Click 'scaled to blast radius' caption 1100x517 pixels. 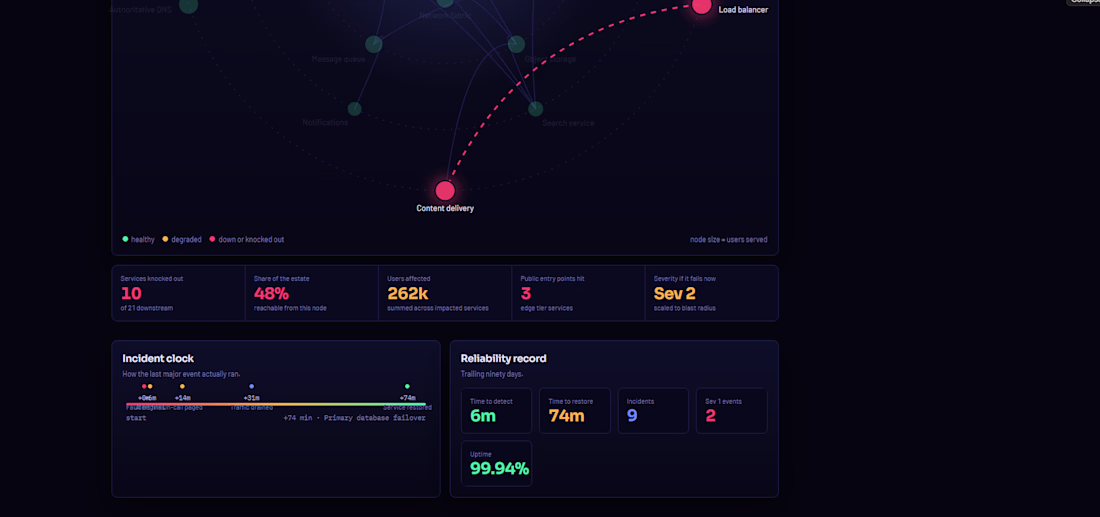[x=685, y=308]
